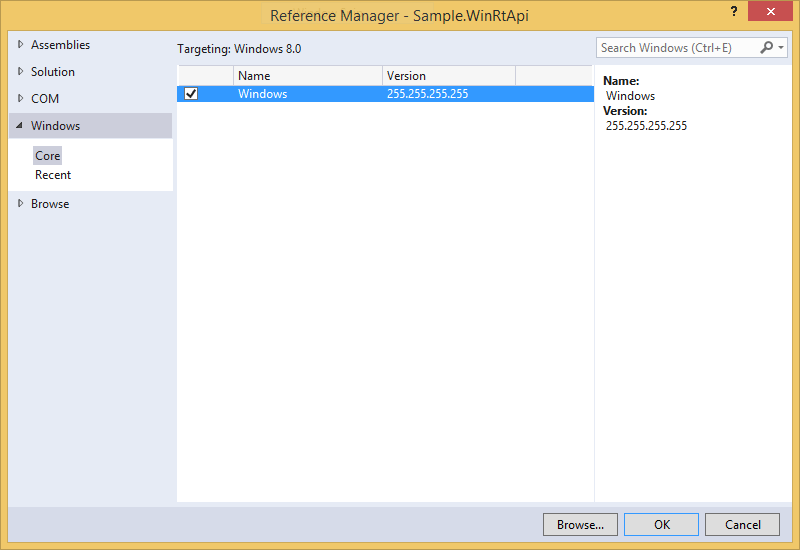Collapse the Windows category arrow
Image resolution: width=800 pixels, height=550 pixels.
tap(20, 126)
